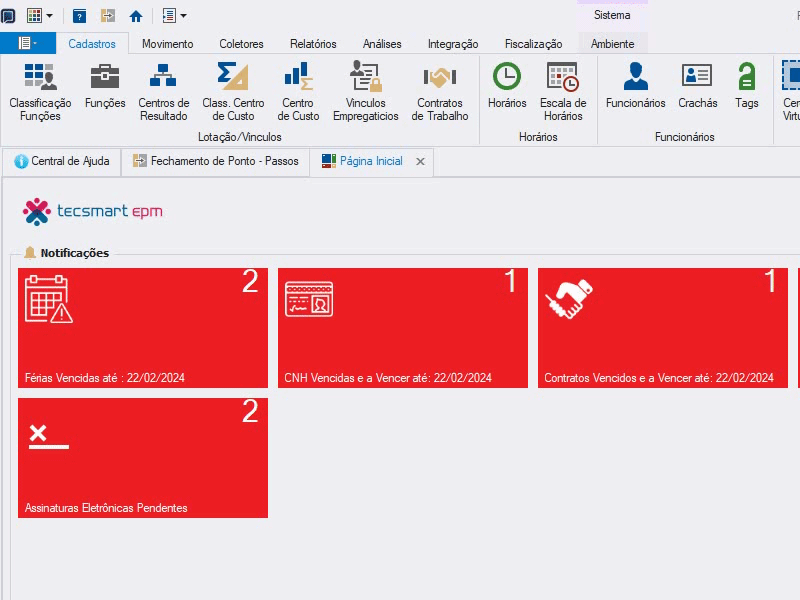800x600 pixels.
Task: Expand the grid layout dropdown arrow
Action: (49, 16)
